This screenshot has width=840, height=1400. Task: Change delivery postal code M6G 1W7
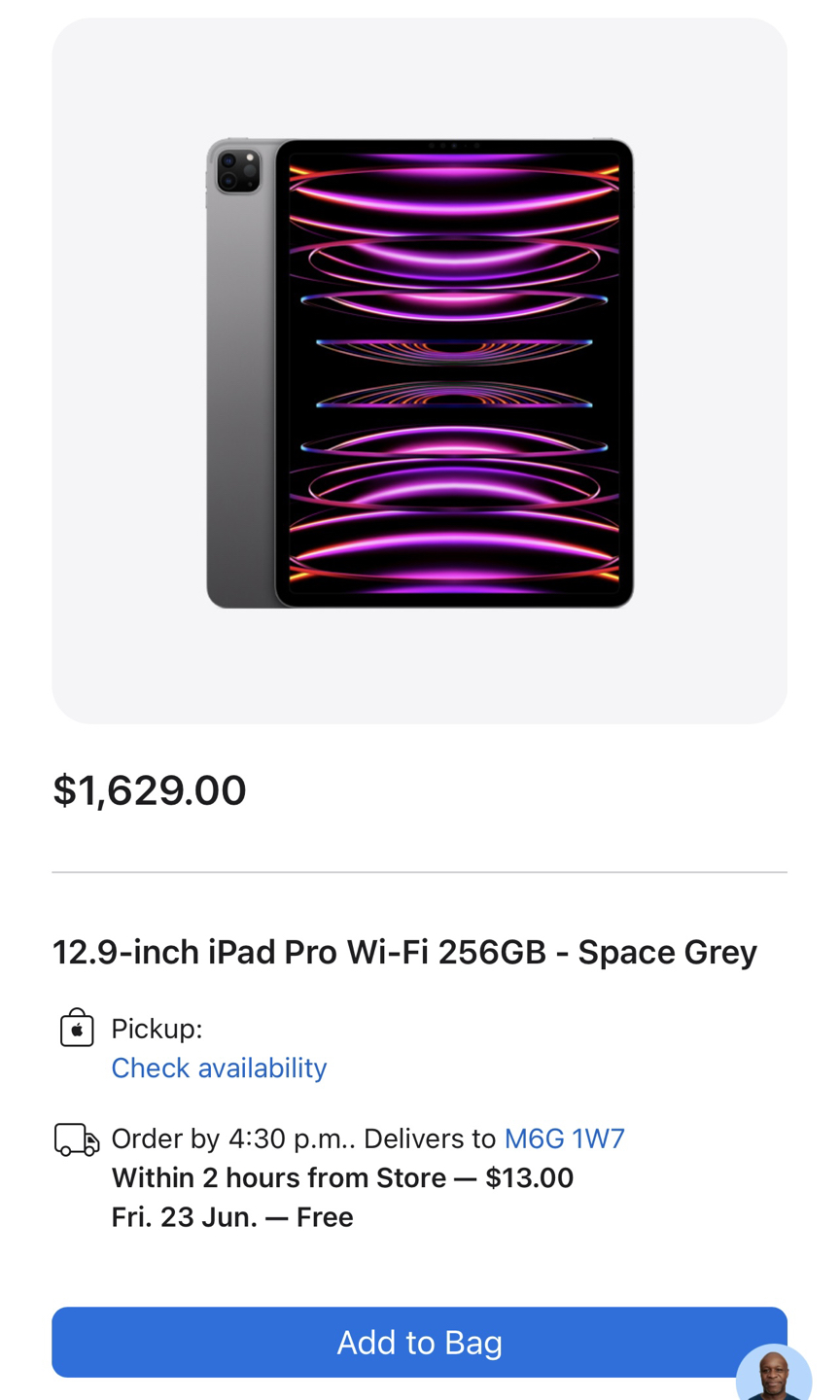(564, 1138)
